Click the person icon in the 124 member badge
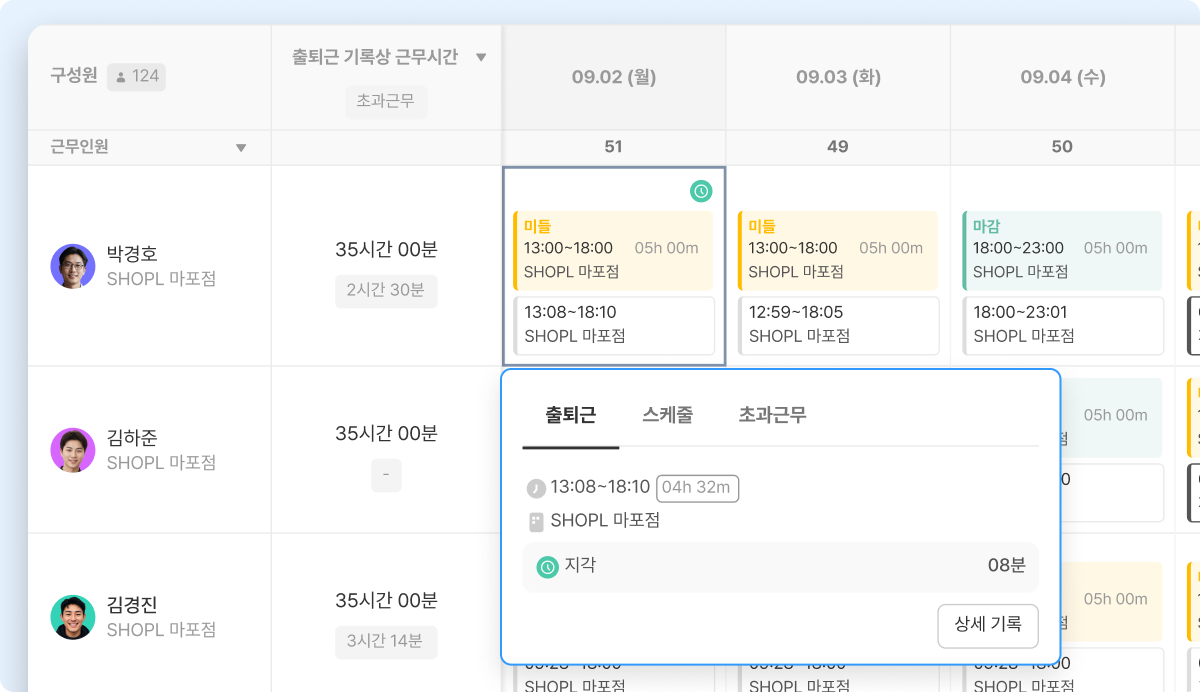The image size is (1200, 692). [x=122, y=76]
